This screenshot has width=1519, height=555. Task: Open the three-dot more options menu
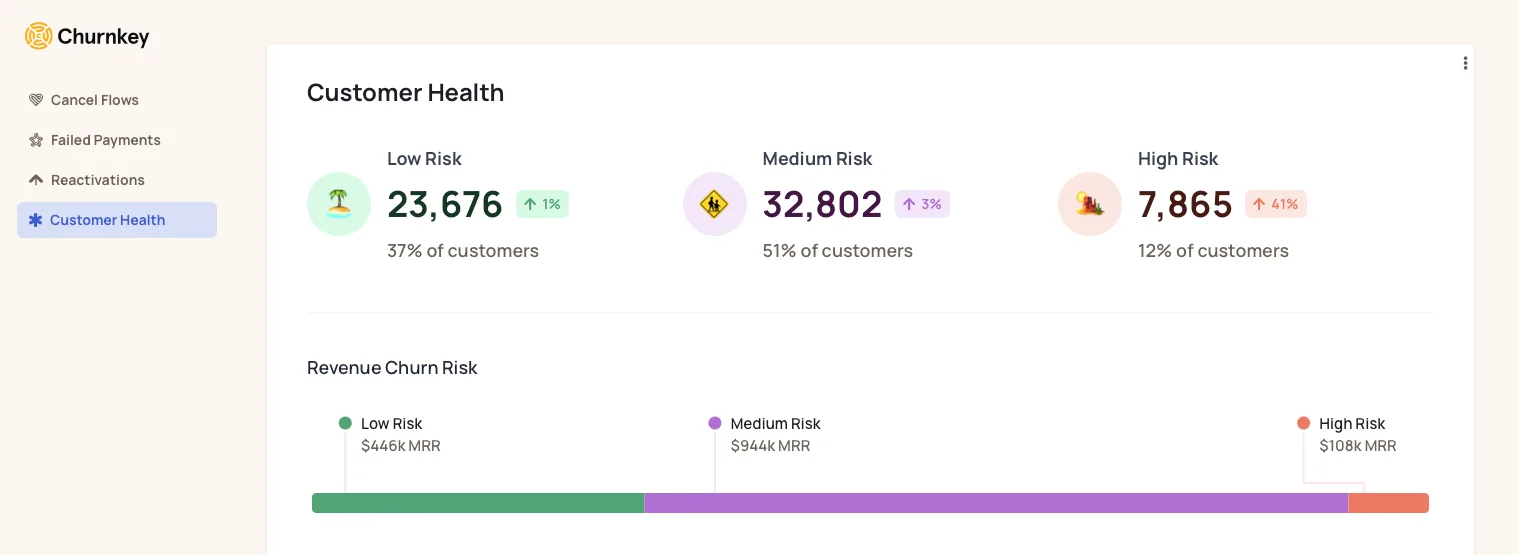coord(1465,63)
